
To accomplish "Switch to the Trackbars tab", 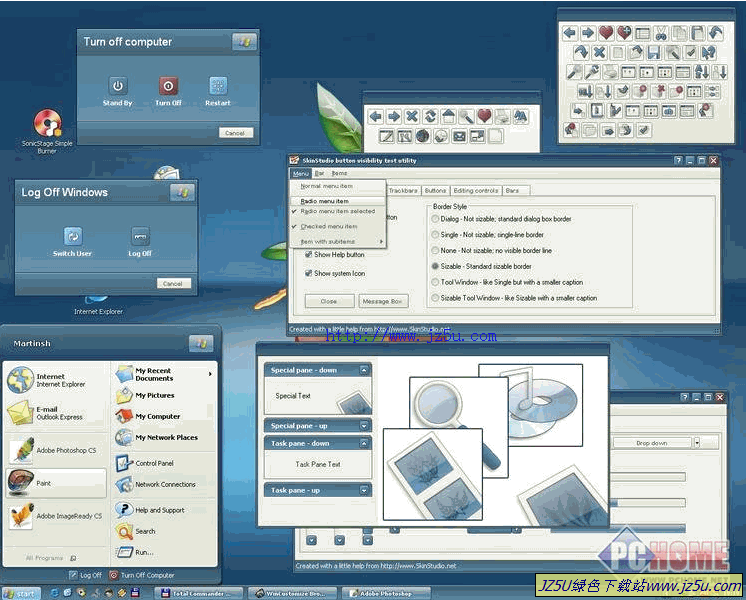I will coord(403,190).
